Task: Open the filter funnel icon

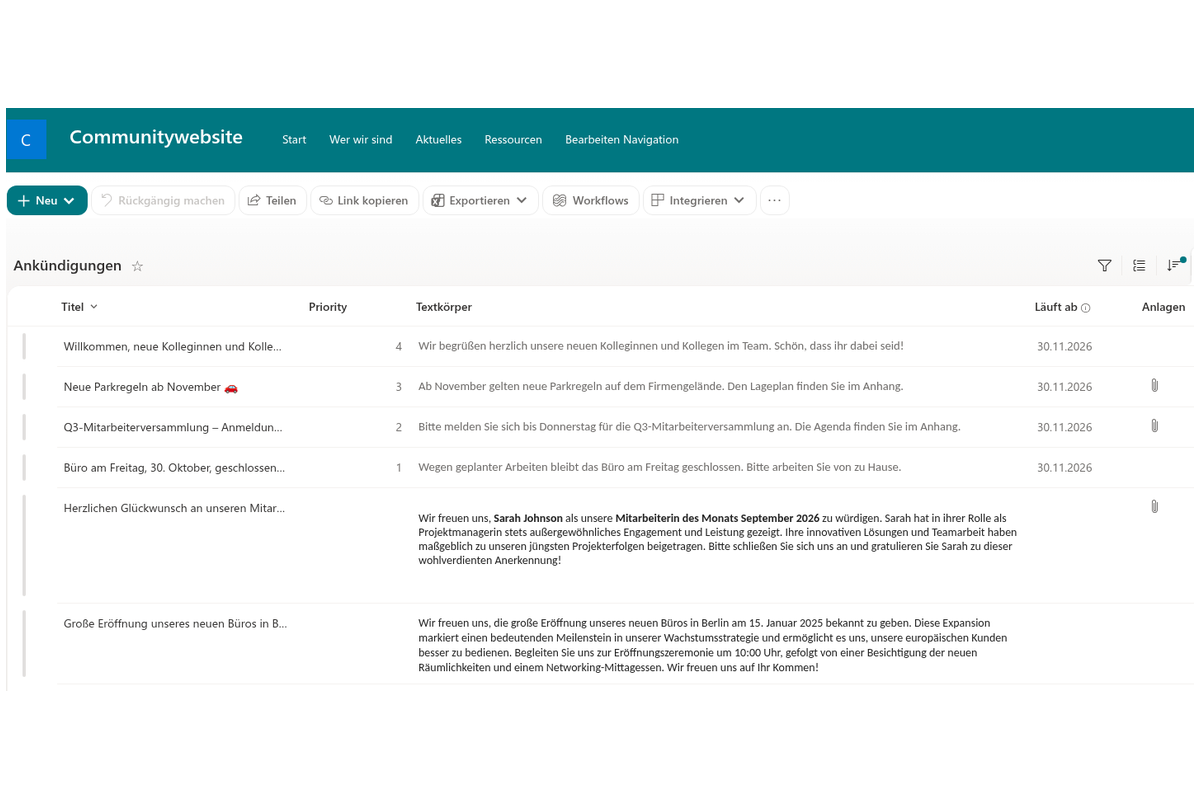Action: click(1104, 265)
